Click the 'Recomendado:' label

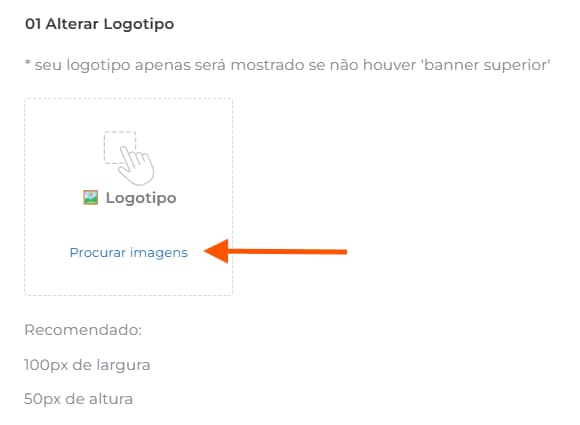point(83,330)
